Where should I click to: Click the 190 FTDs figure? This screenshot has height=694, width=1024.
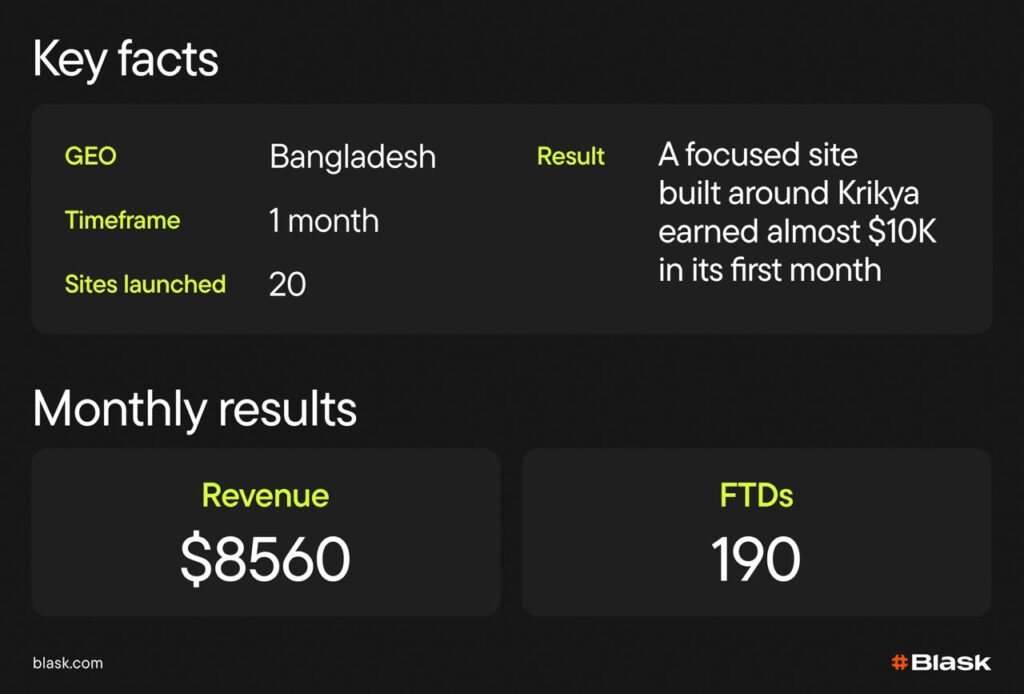click(x=756, y=559)
